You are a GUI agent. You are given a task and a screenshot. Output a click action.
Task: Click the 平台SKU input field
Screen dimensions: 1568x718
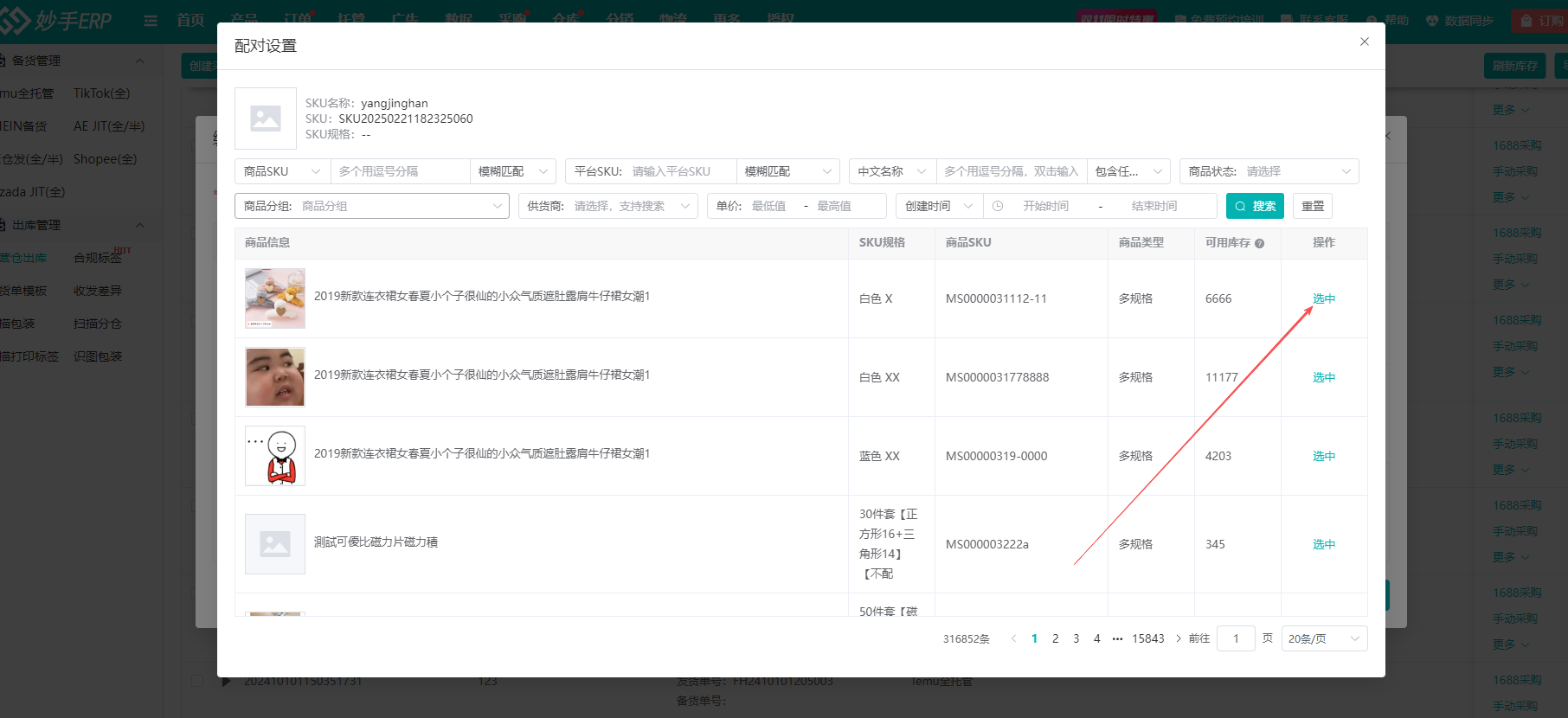click(679, 171)
